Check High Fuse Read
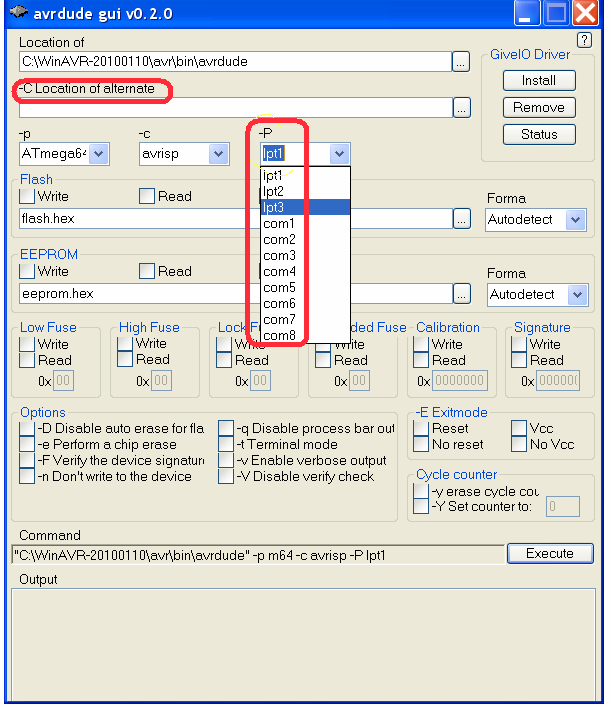The height and width of the screenshot is (707, 612). coord(125,359)
